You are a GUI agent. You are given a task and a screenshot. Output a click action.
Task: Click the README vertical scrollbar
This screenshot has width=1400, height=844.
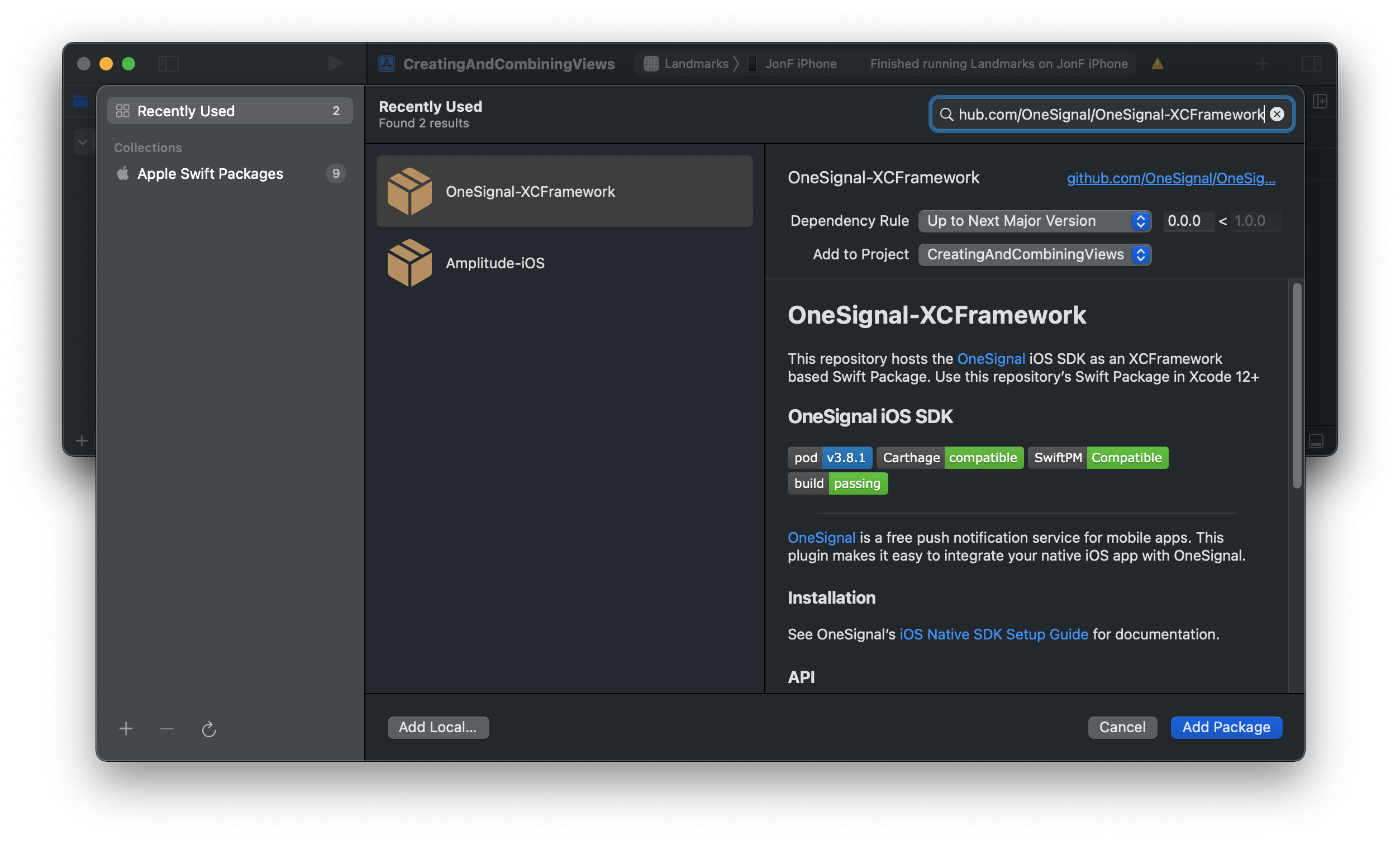1296,385
